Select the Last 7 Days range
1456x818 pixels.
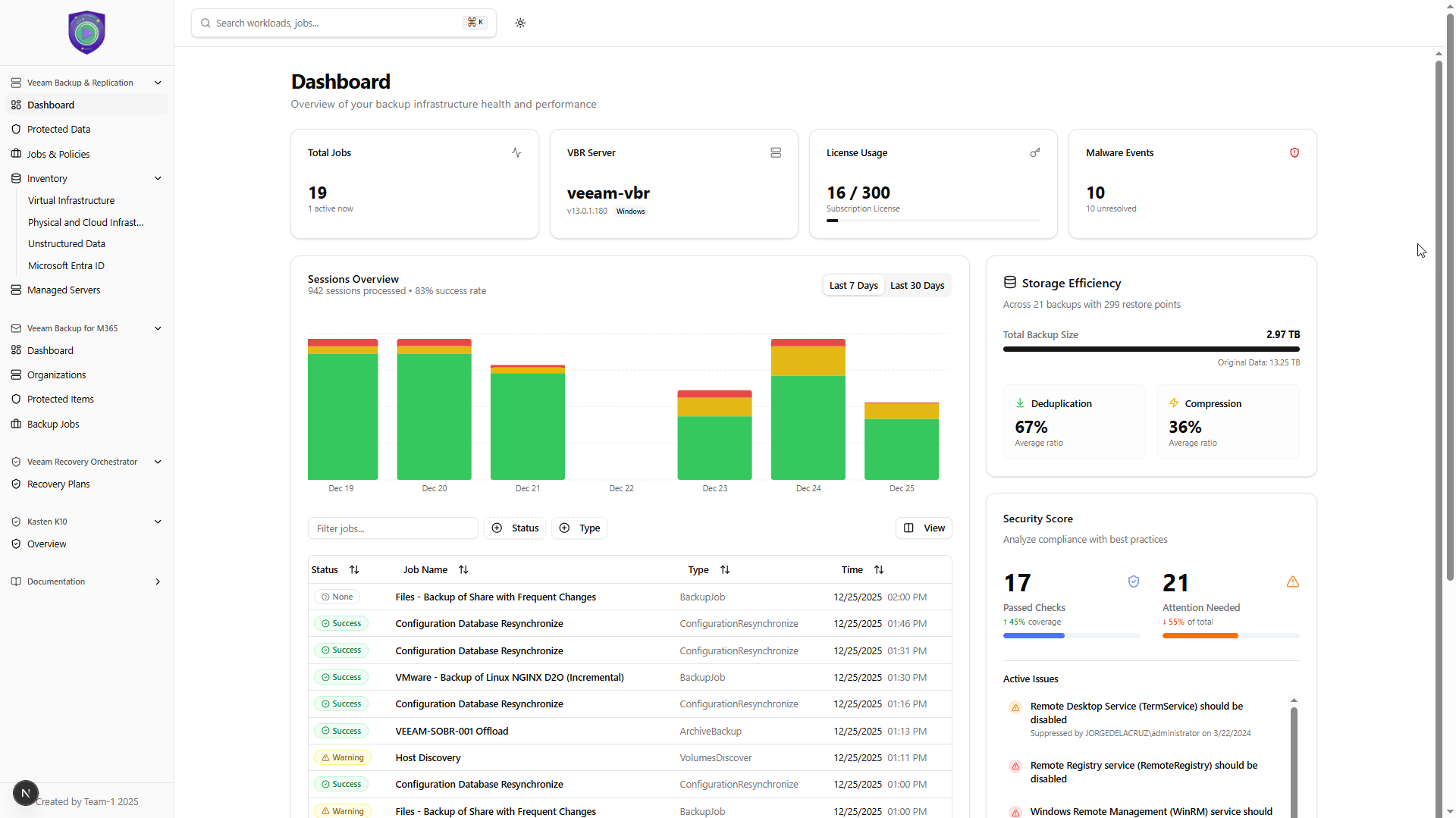click(x=853, y=286)
